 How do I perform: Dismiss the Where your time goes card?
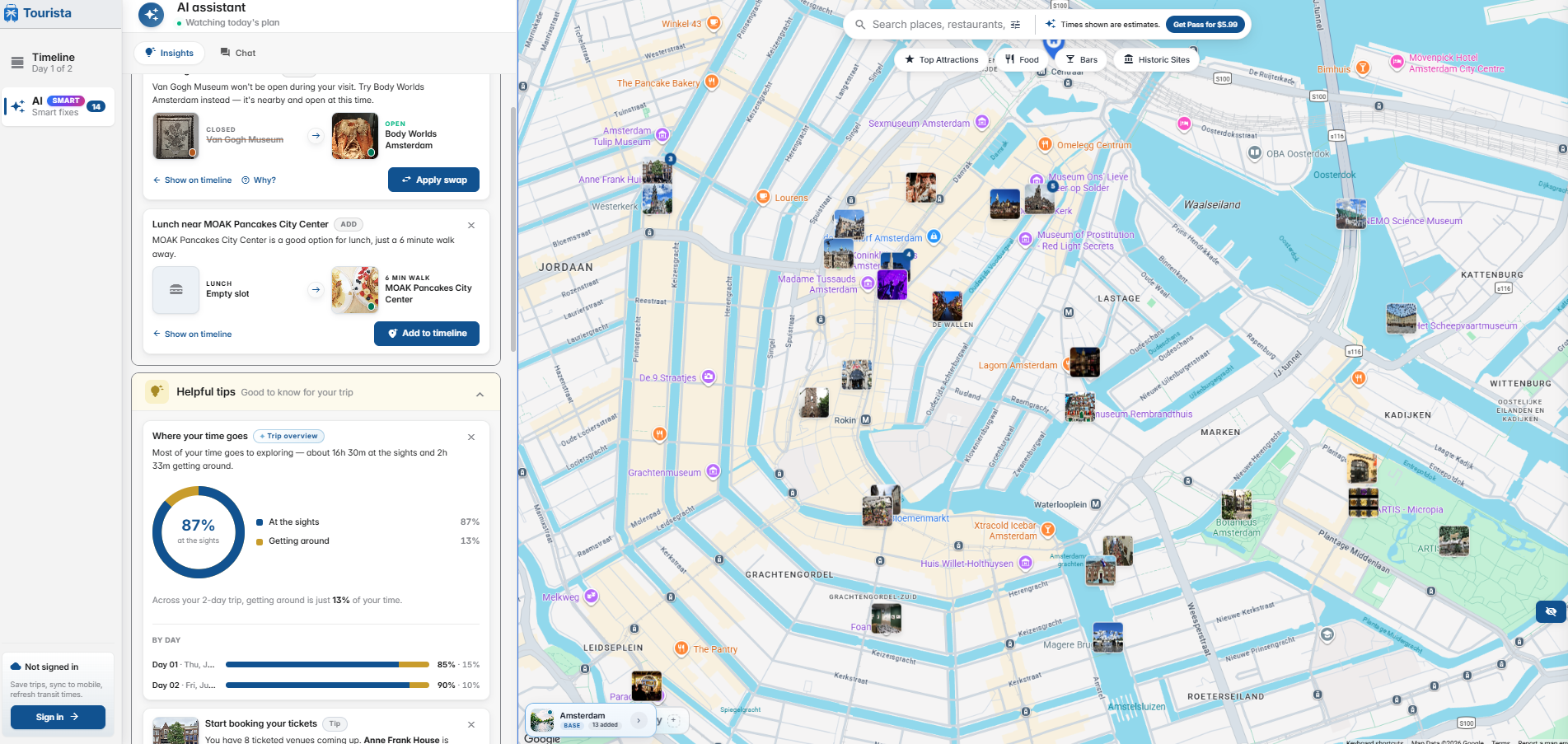click(x=471, y=438)
